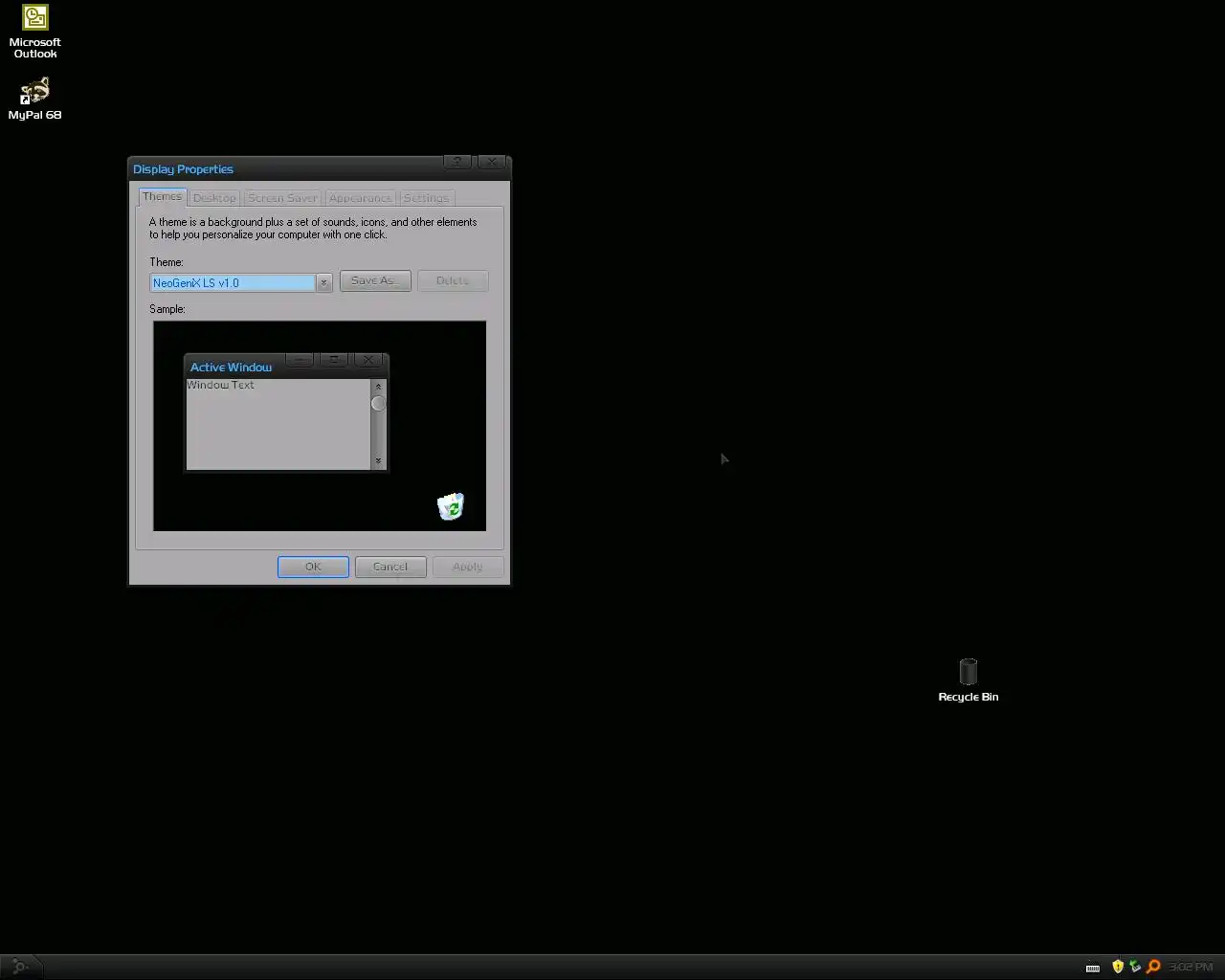This screenshot has width=1225, height=980.
Task: Open the yellow security shield tray icon
Action: point(1118,967)
